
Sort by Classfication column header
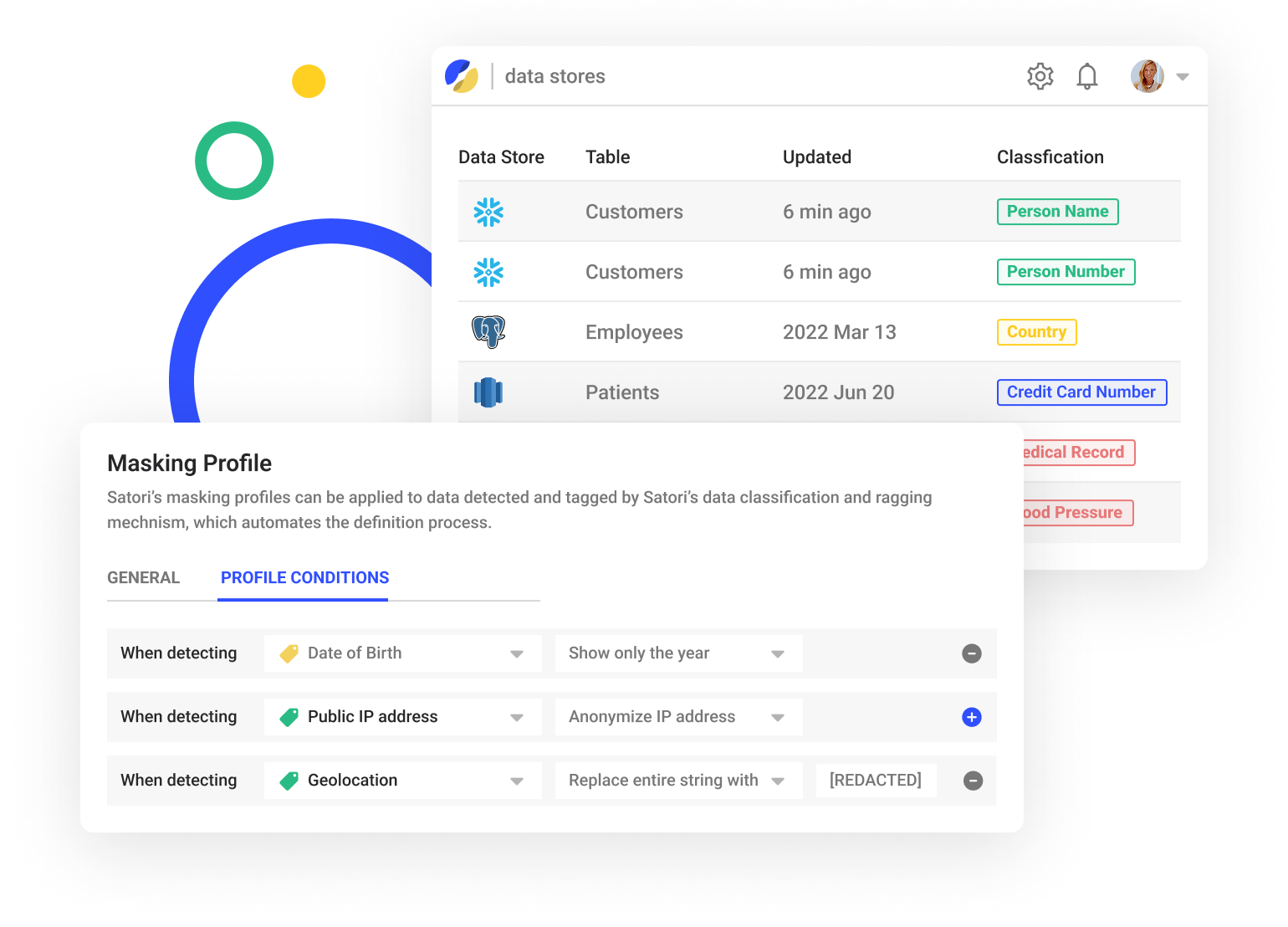[x=1050, y=157]
